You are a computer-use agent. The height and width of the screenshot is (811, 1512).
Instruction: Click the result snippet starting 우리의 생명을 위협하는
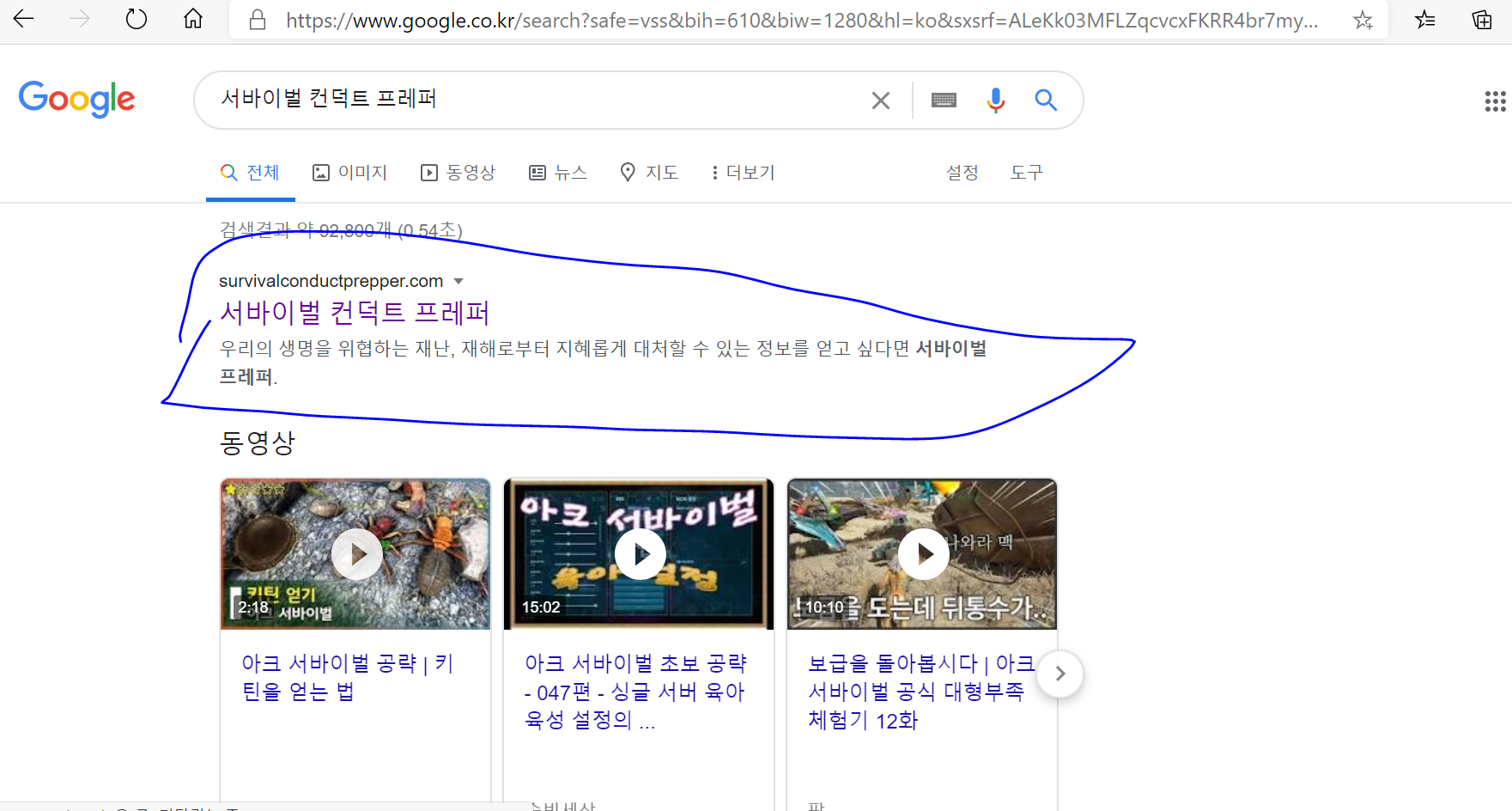pyautogui.click(x=603, y=362)
